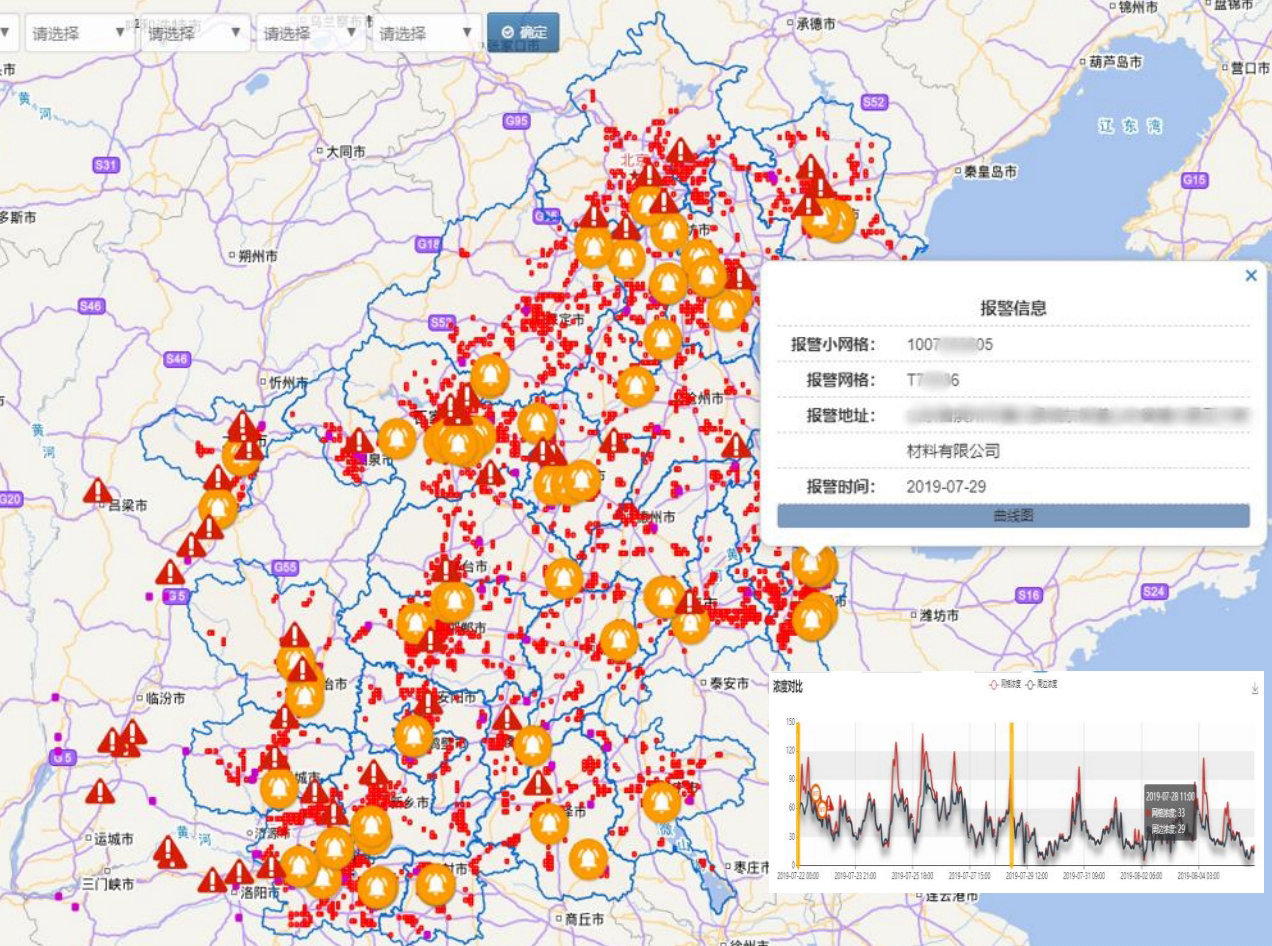Download the 浓度对比 chart image

[x=1255, y=689]
